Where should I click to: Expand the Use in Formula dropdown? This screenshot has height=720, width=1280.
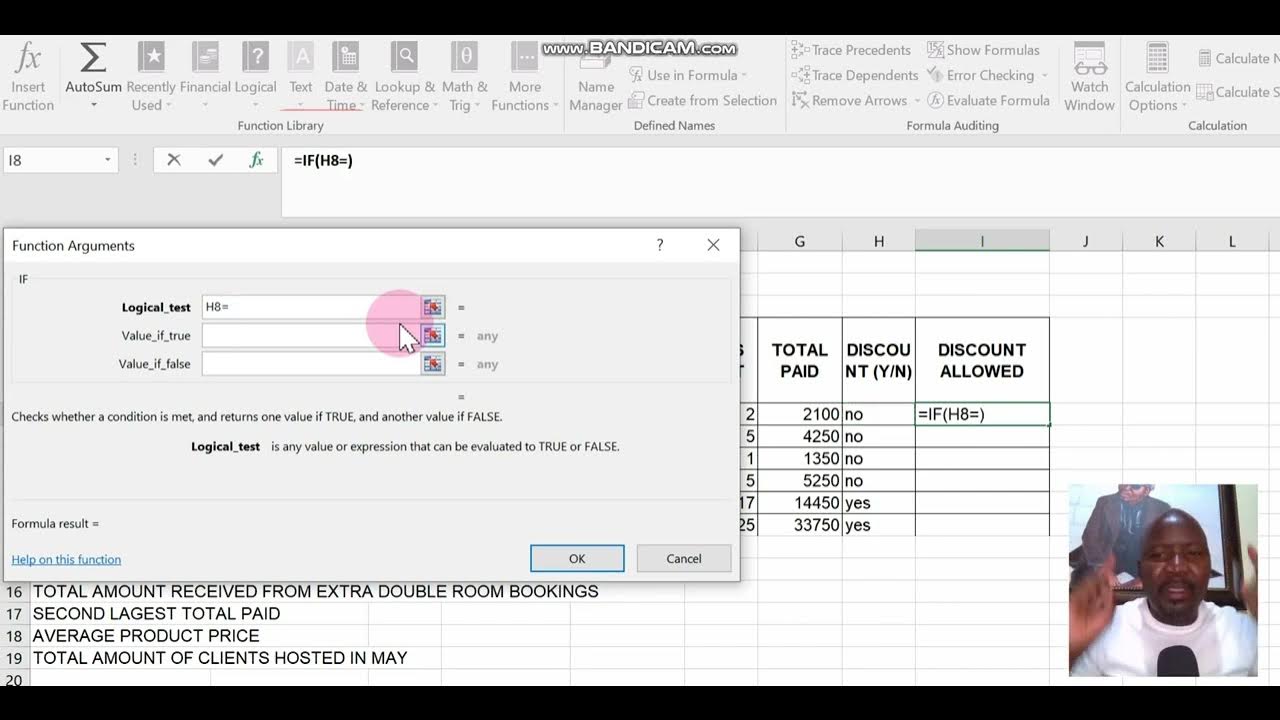tap(746, 76)
